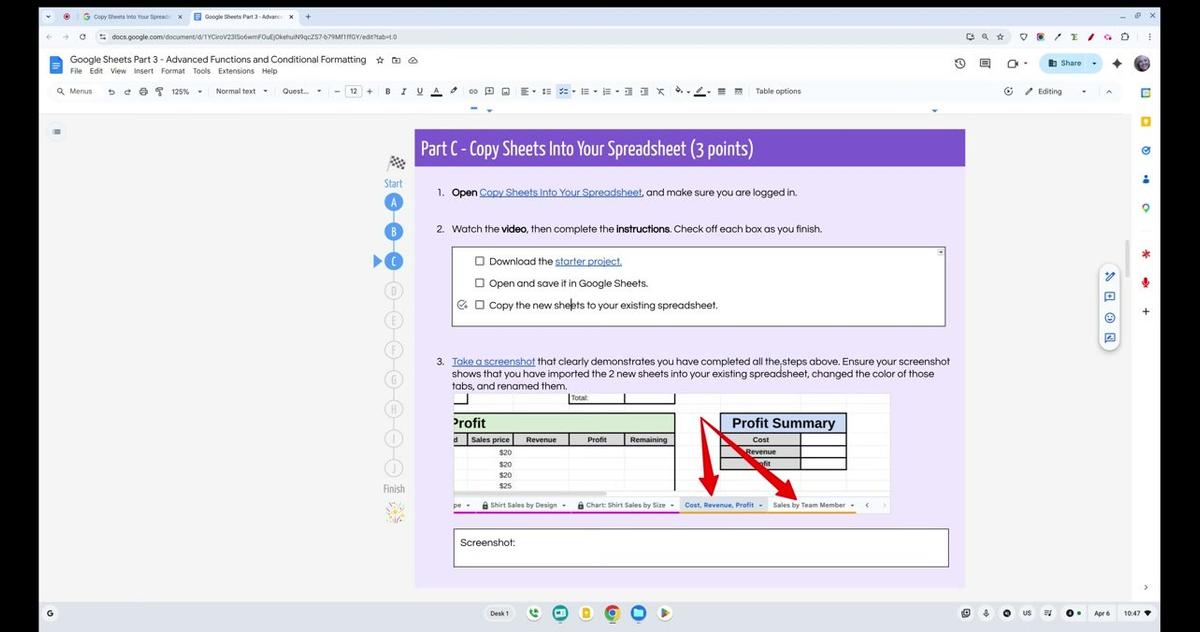The width and height of the screenshot is (1200, 632).
Task: Check the 'Download the starter project' checkbox
Action: click(479, 260)
